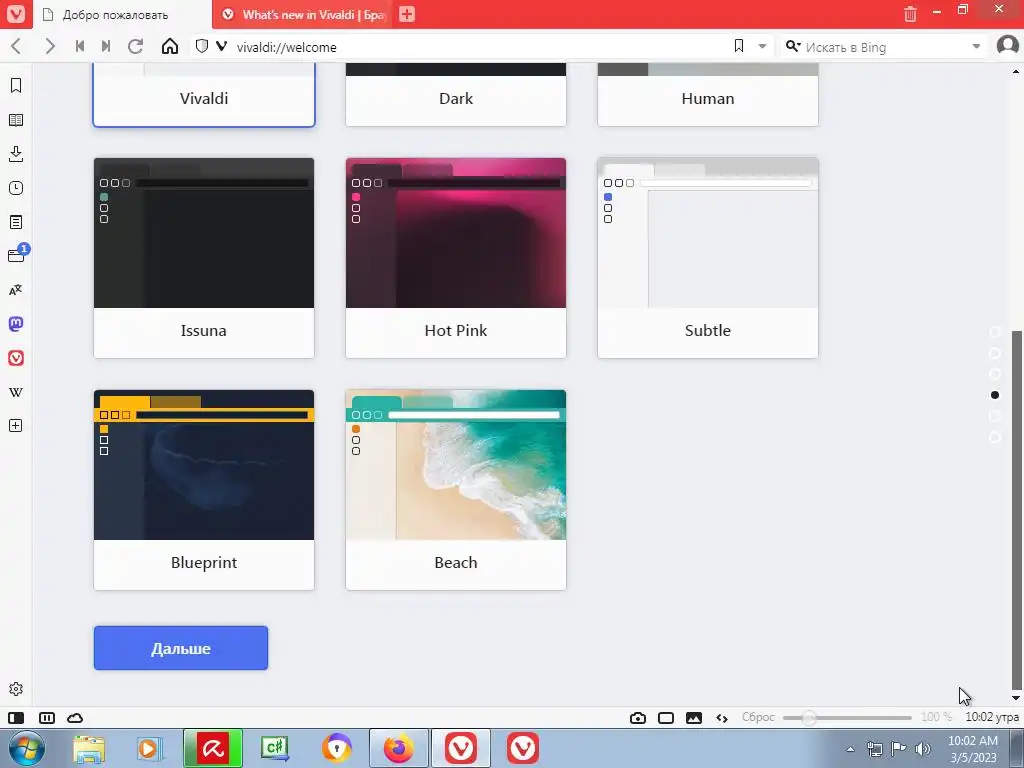This screenshot has height=768, width=1024.
Task: Open the sync cloud status icon
Action: pyautogui.click(x=75, y=718)
